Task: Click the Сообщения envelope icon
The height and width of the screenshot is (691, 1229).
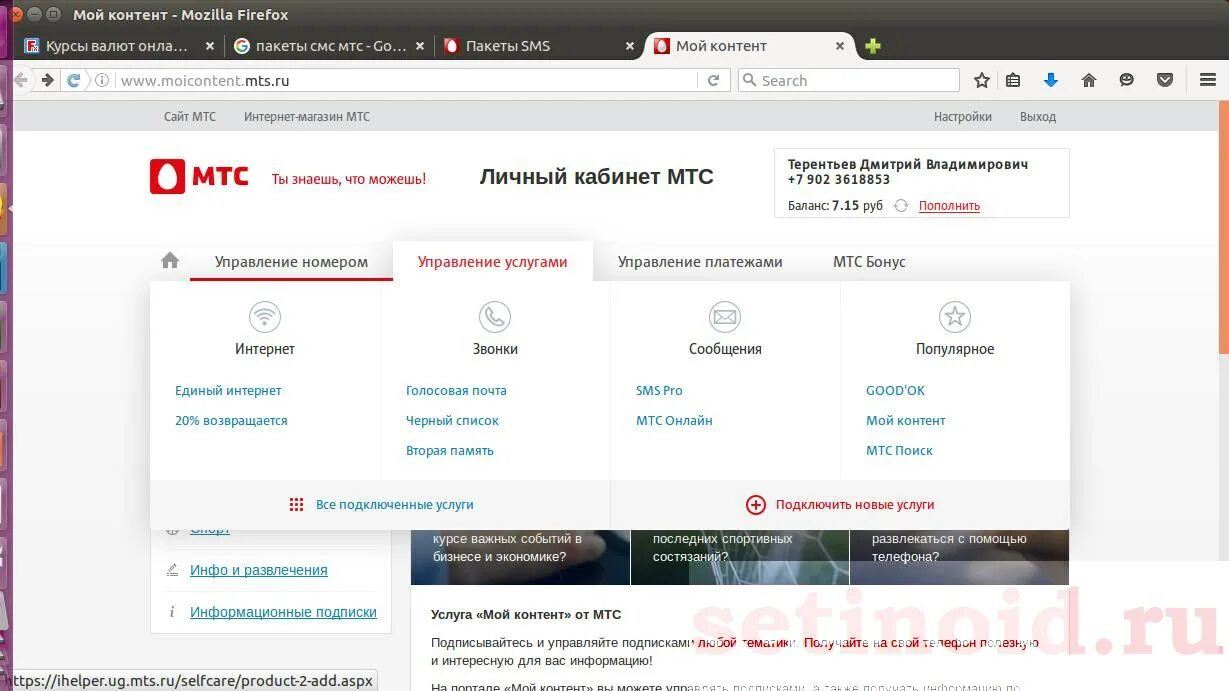Action: point(725,317)
